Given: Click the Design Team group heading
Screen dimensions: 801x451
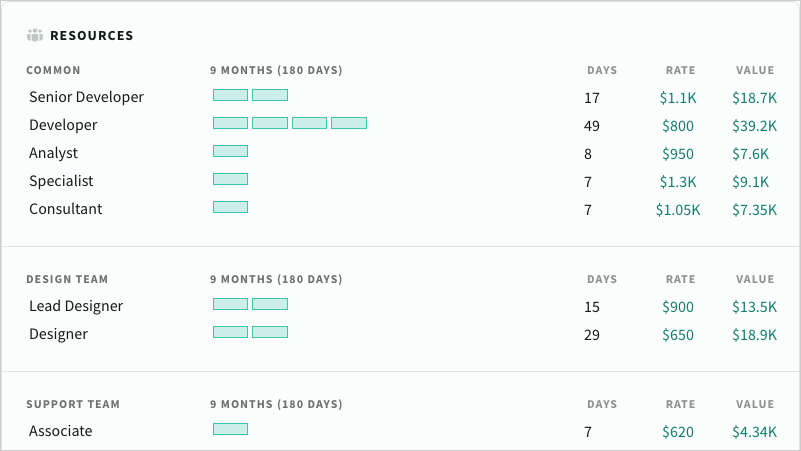Looking at the screenshot, I should (67, 280).
